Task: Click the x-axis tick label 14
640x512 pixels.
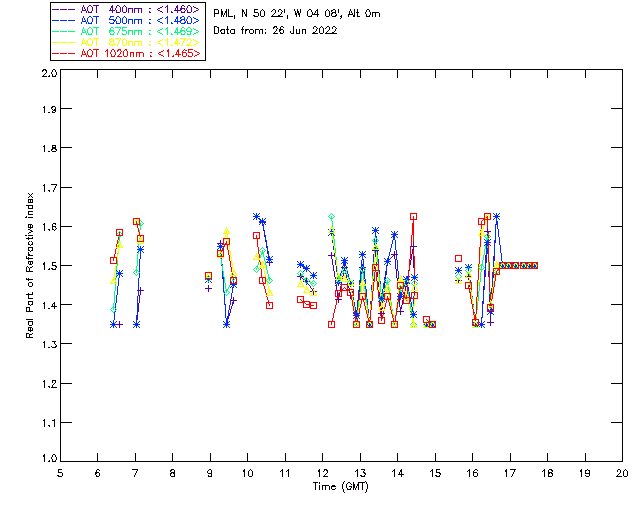Action: [398, 473]
